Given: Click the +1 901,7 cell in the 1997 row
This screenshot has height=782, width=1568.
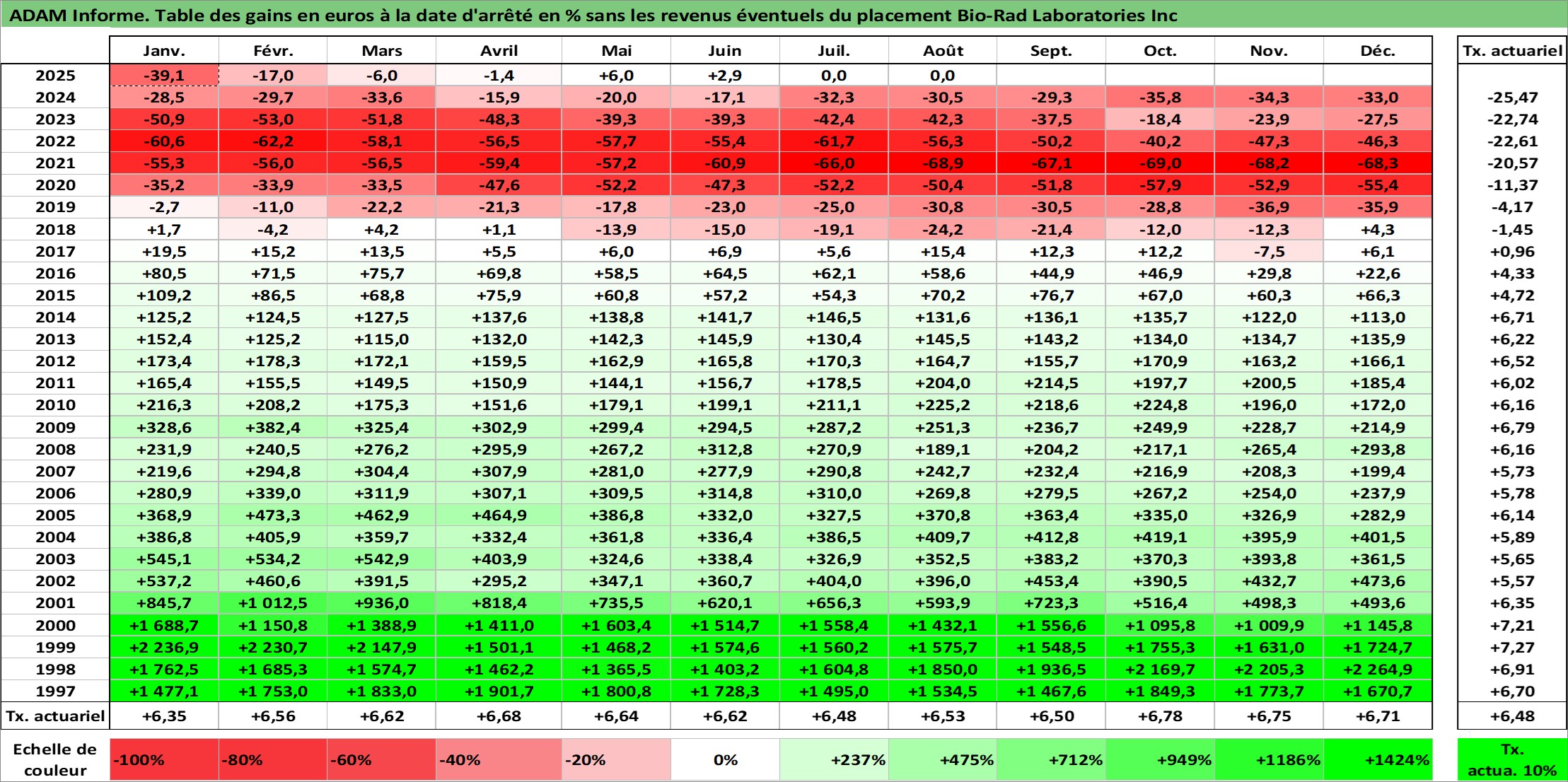Looking at the screenshot, I should click(x=499, y=691).
